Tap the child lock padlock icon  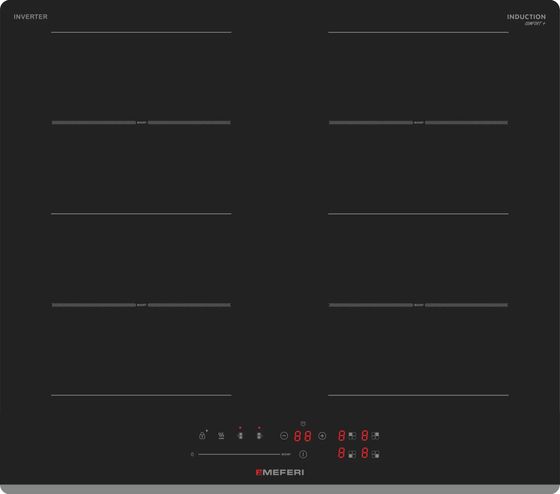[x=202, y=435]
